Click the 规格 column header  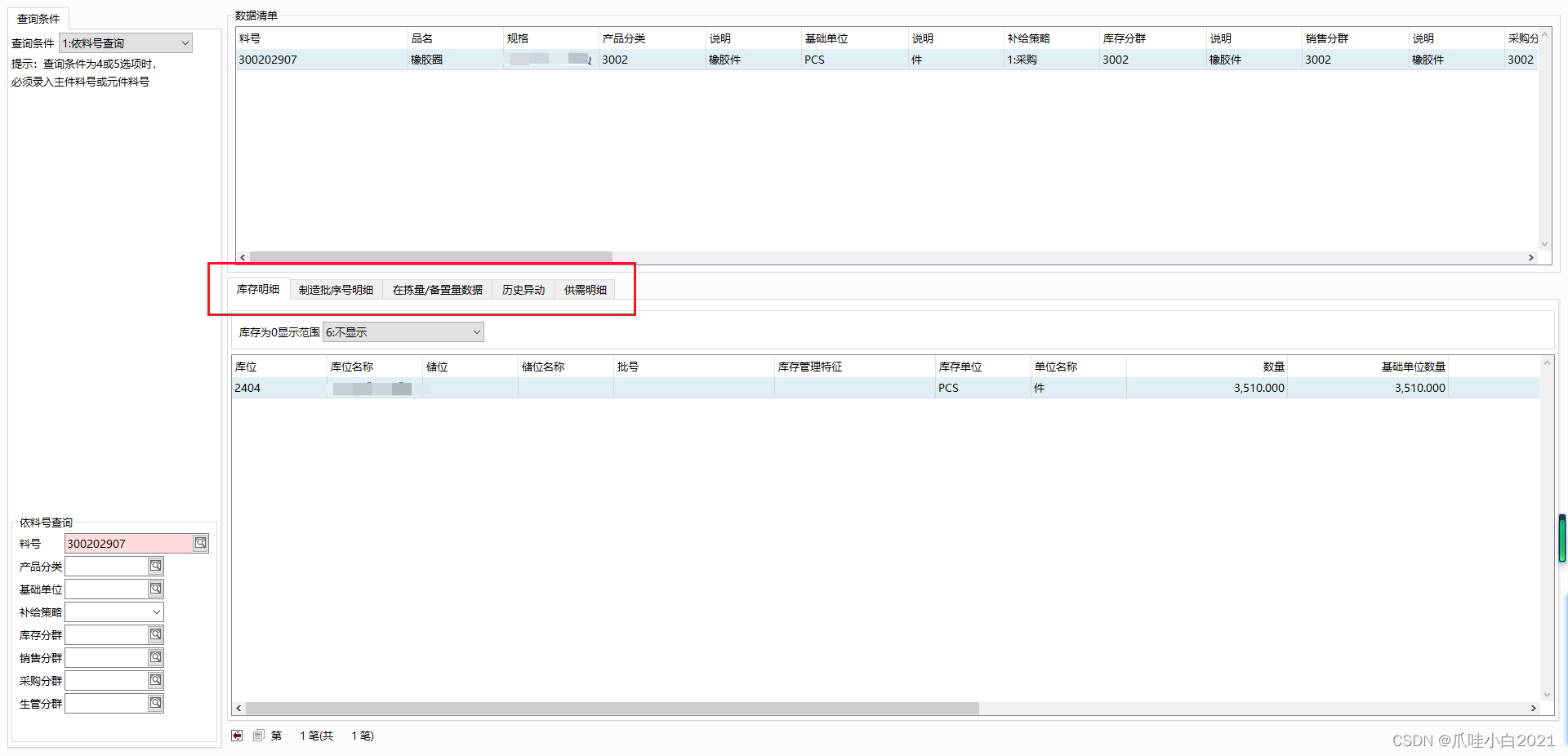coord(551,38)
